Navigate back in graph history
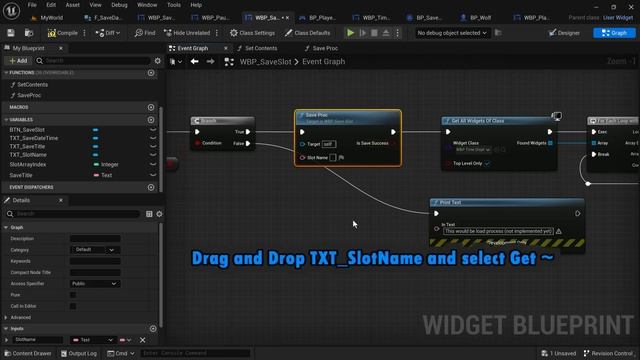 click(x=195, y=62)
